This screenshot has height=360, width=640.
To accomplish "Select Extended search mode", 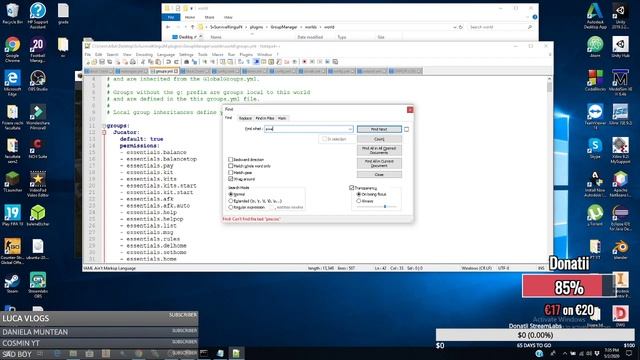I will tap(231, 201).
